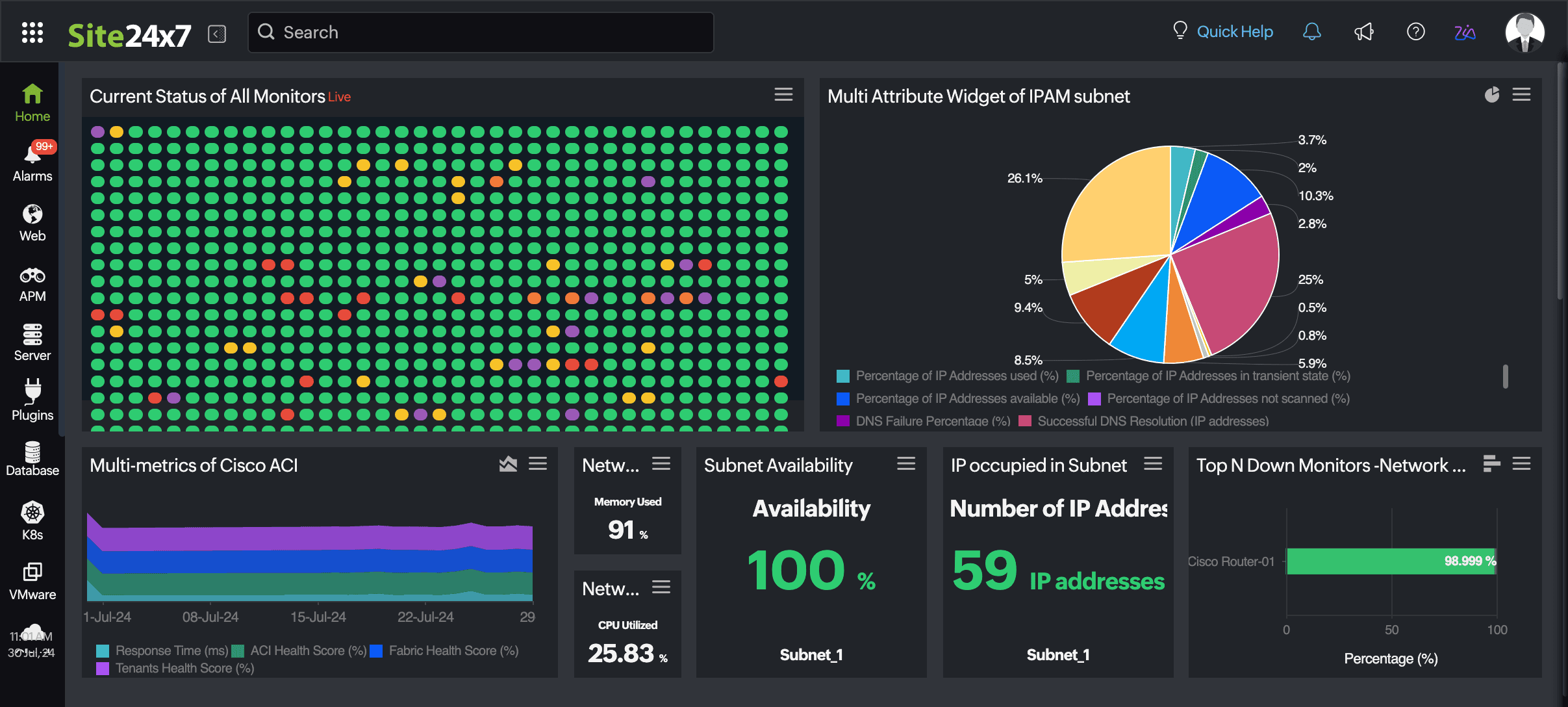
Task: Open the Subnet Availability widget hamburger menu
Action: pyautogui.click(x=906, y=464)
